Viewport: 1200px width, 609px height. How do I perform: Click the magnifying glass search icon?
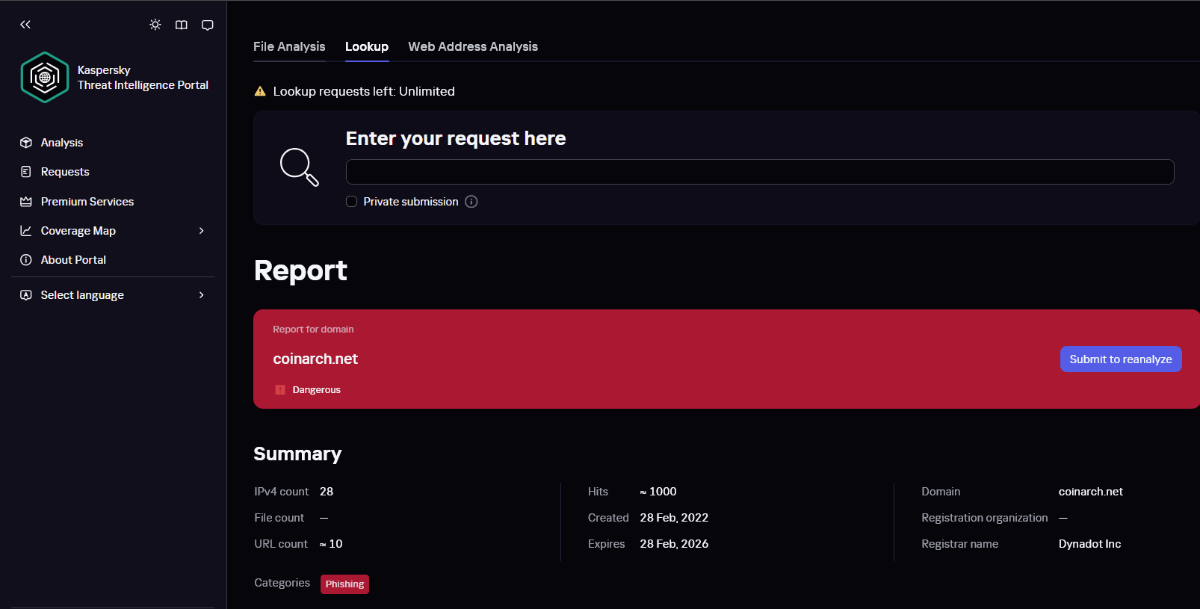pyautogui.click(x=299, y=167)
